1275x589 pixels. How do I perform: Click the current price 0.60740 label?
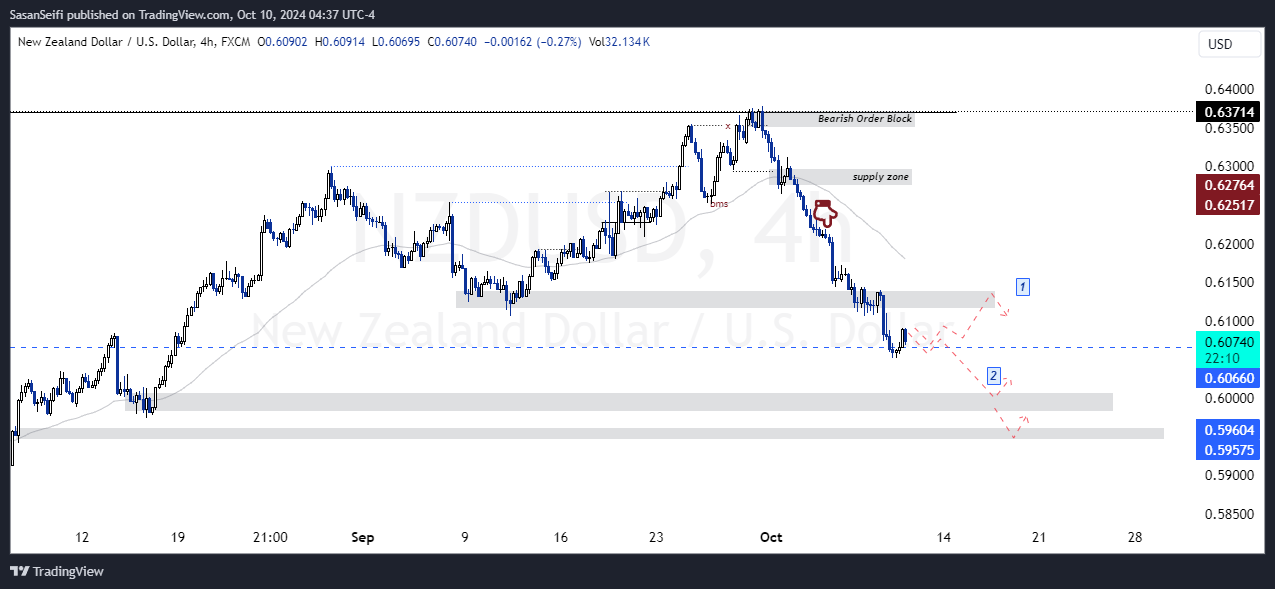point(1228,341)
